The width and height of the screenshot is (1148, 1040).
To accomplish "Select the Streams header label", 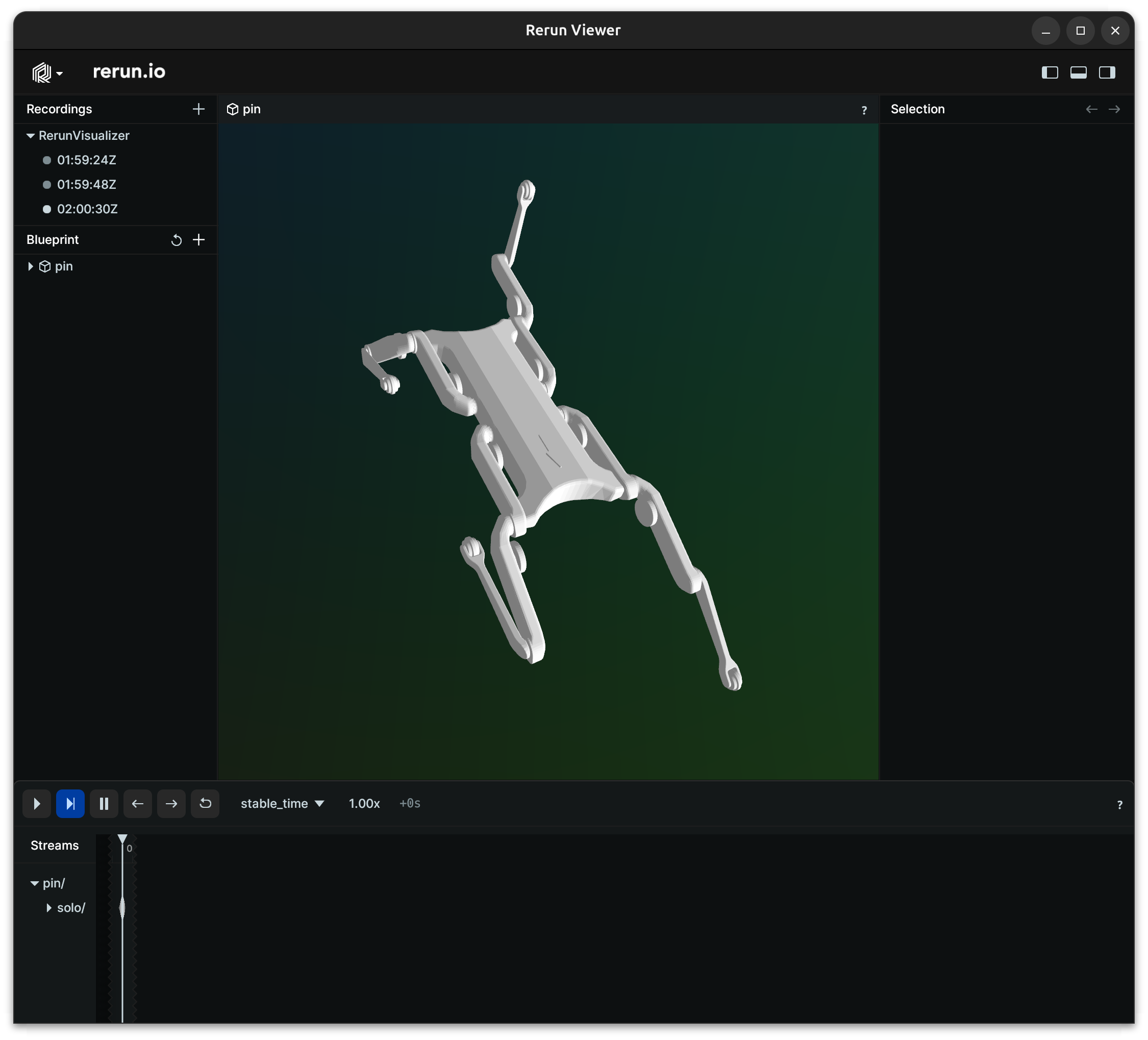I will click(x=55, y=845).
